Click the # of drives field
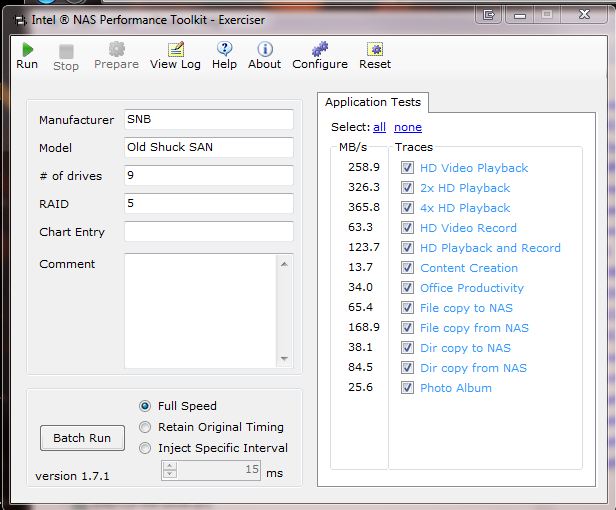The width and height of the screenshot is (616, 510). tap(209, 175)
